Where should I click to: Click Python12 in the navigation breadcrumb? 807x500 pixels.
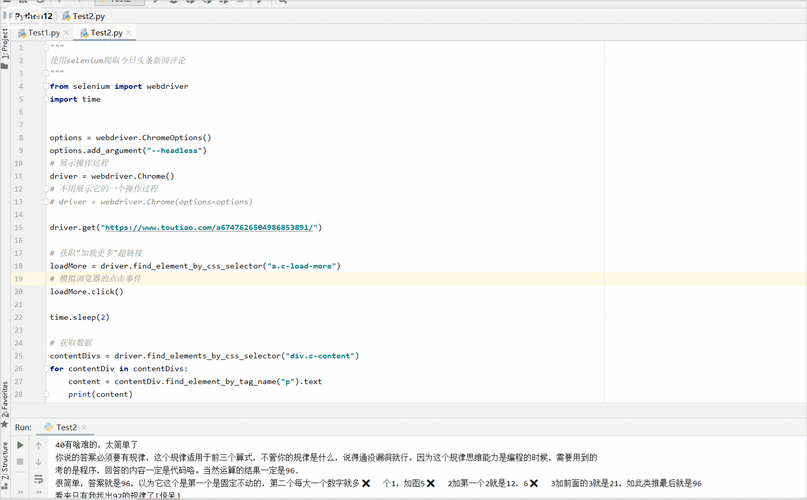click(33, 16)
